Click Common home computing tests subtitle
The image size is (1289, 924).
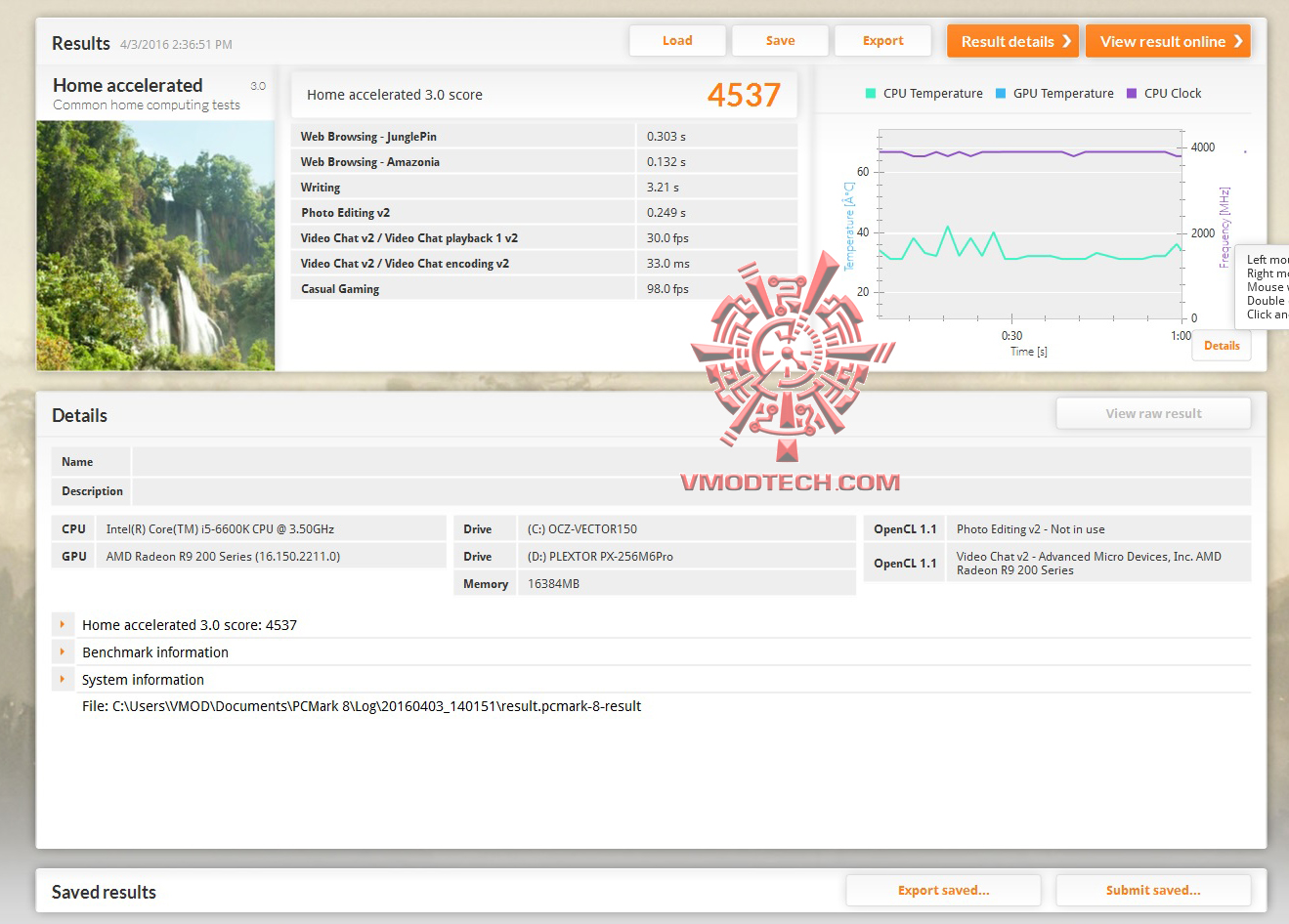click(x=147, y=105)
